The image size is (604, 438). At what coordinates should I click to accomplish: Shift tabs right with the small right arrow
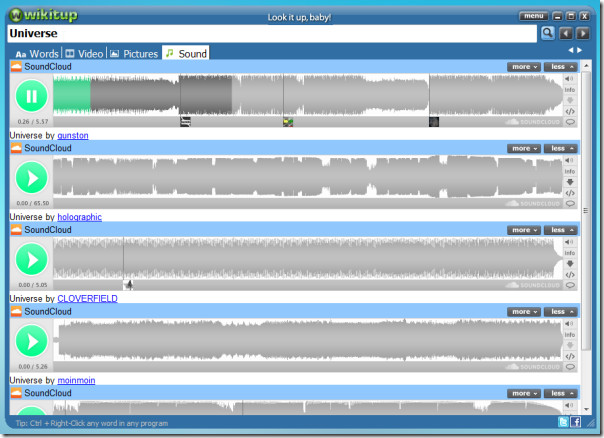[579, 50]
